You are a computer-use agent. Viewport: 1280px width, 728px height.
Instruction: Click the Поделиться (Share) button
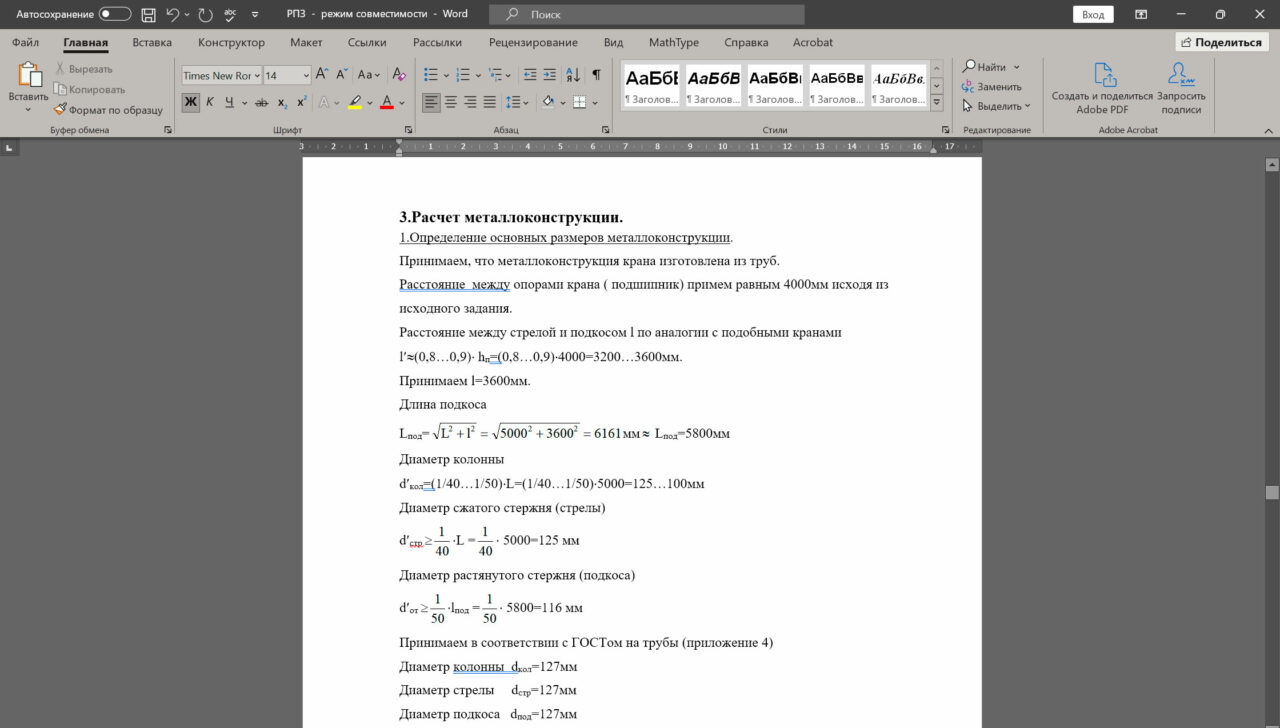pos(1221,42)
